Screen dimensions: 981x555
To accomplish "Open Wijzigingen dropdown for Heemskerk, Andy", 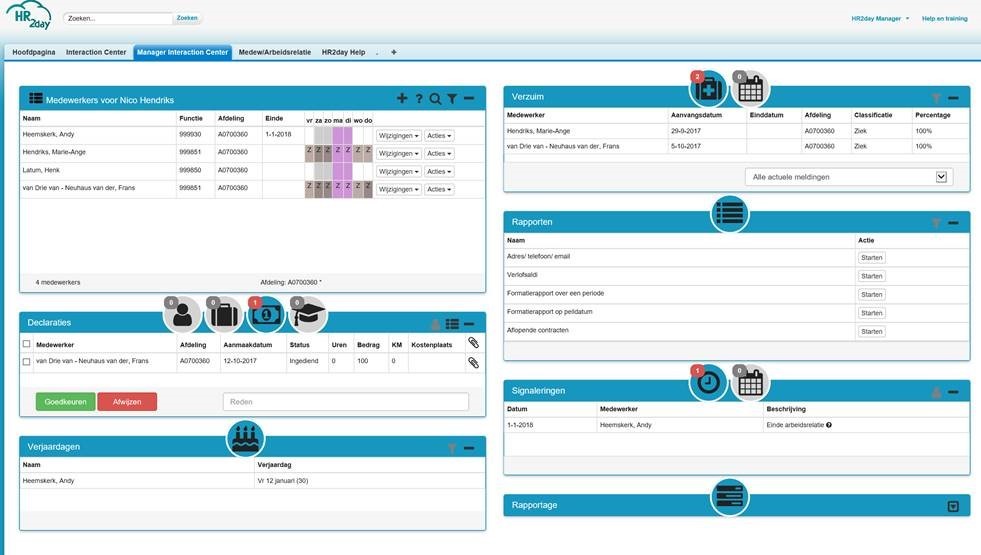I will (398, 136).
